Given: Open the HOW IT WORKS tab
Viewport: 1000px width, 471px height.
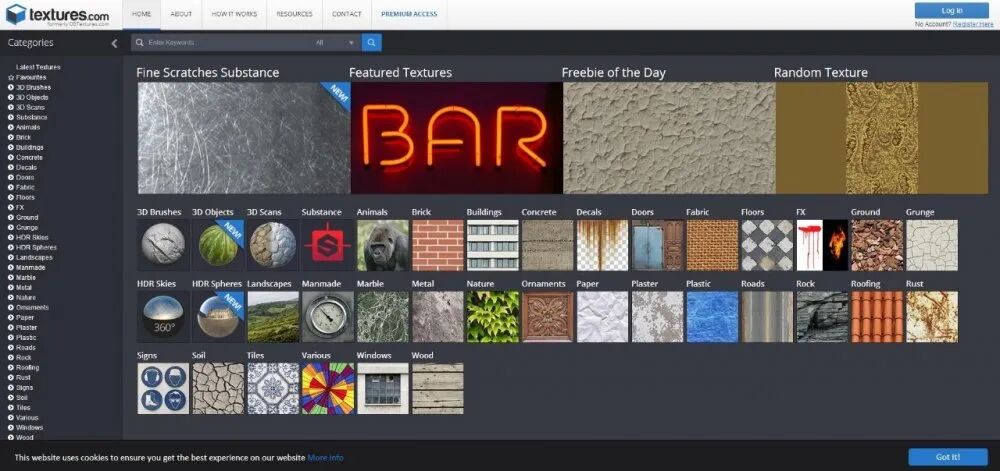Looking at the screenshot, I should pyautogui.click(x=234, y=14).
